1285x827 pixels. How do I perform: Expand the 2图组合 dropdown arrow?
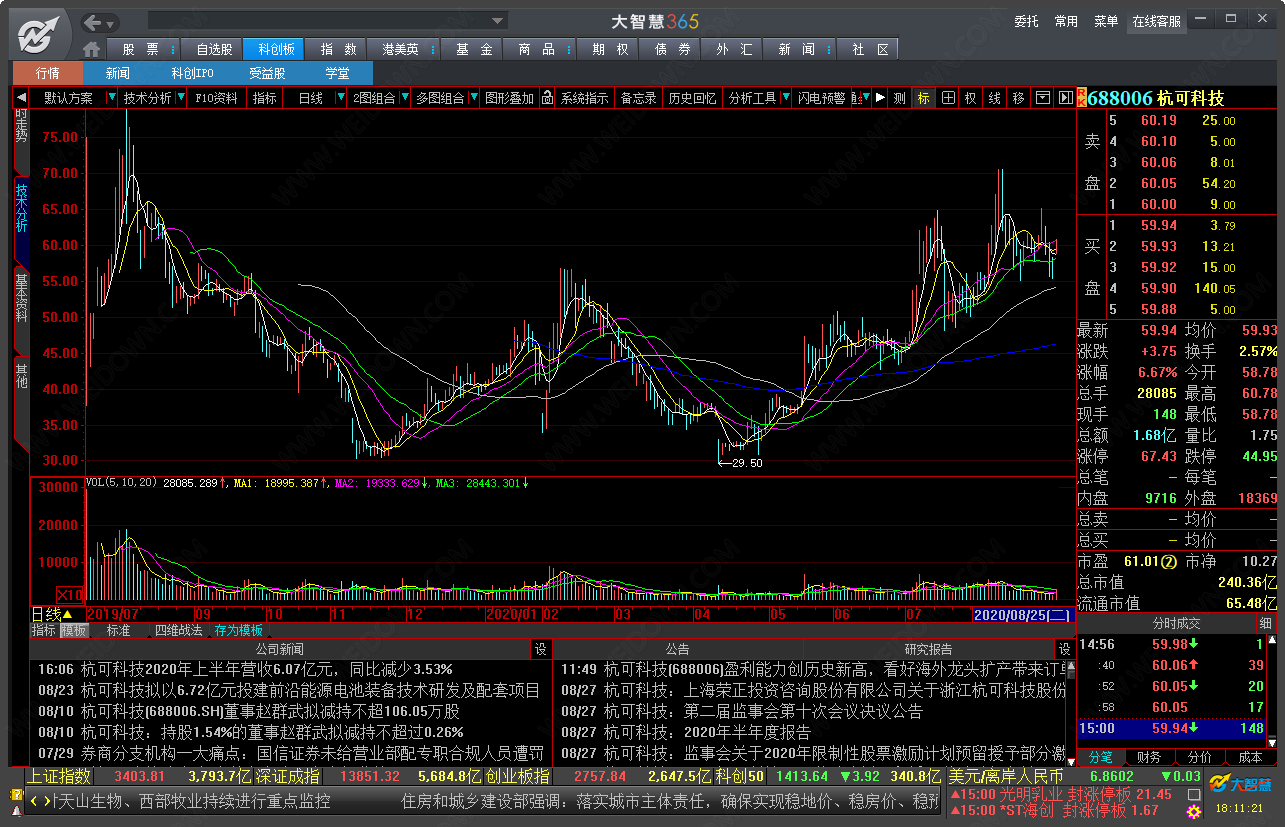404,98
